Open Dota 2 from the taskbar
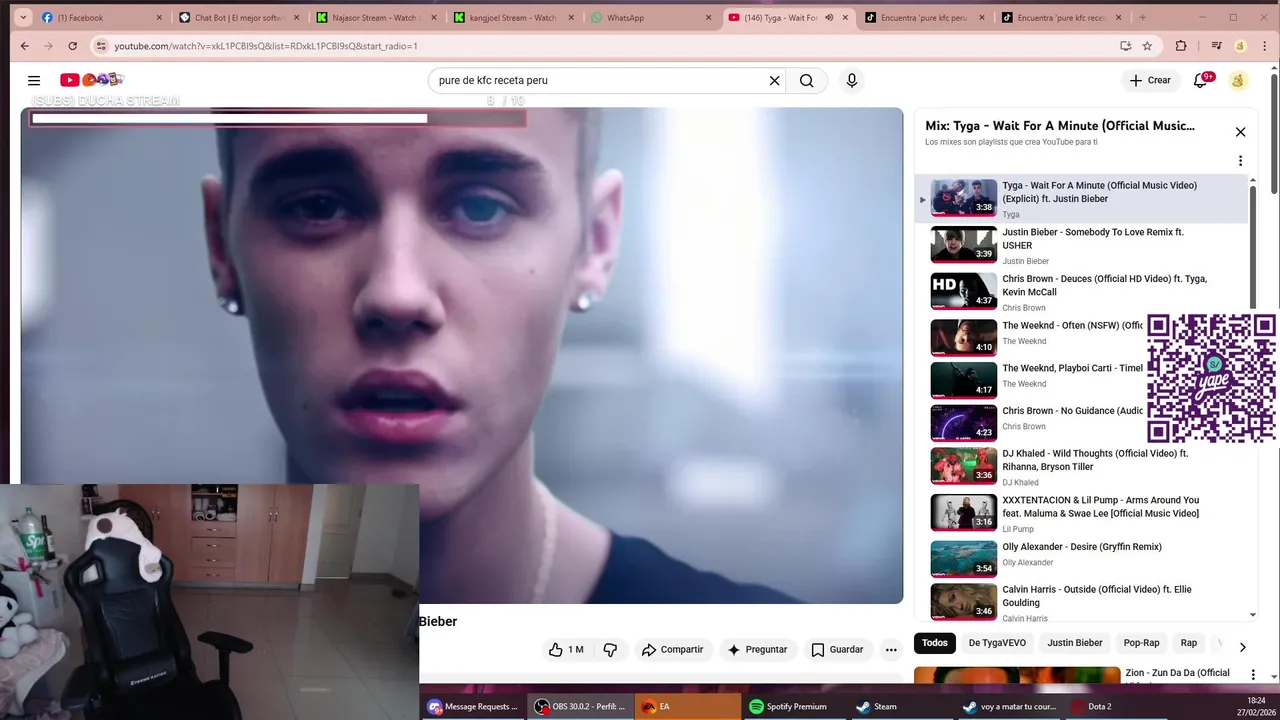The width and height of the screenshot is (1280, 720). coord(1116,706)
